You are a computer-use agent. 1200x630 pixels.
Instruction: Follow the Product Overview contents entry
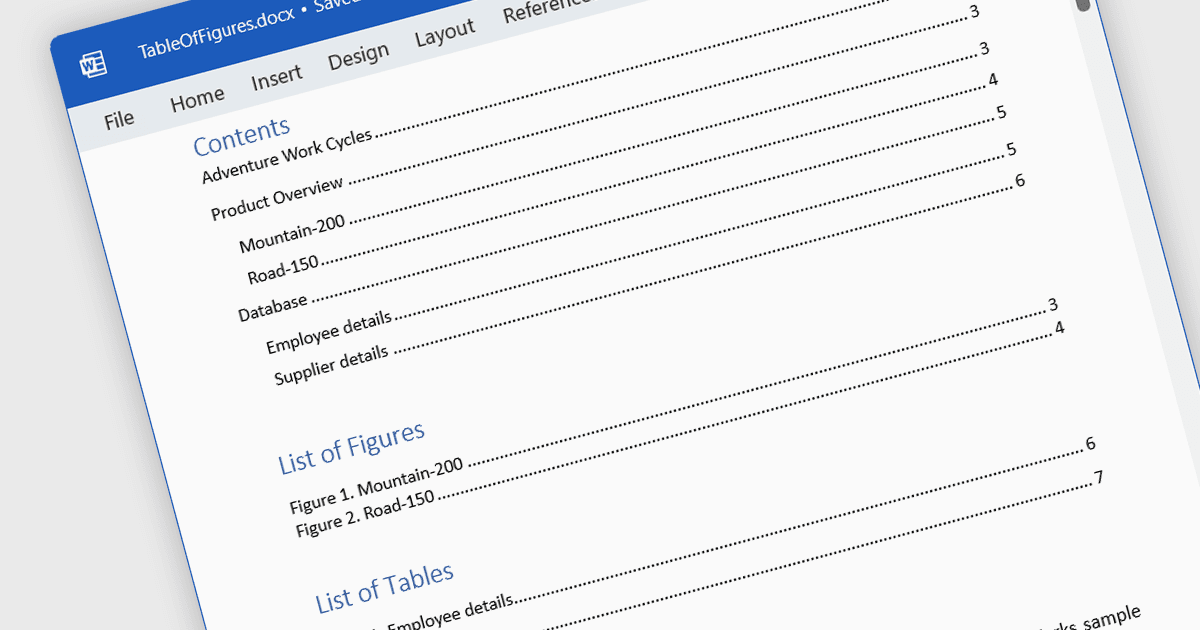277,199
